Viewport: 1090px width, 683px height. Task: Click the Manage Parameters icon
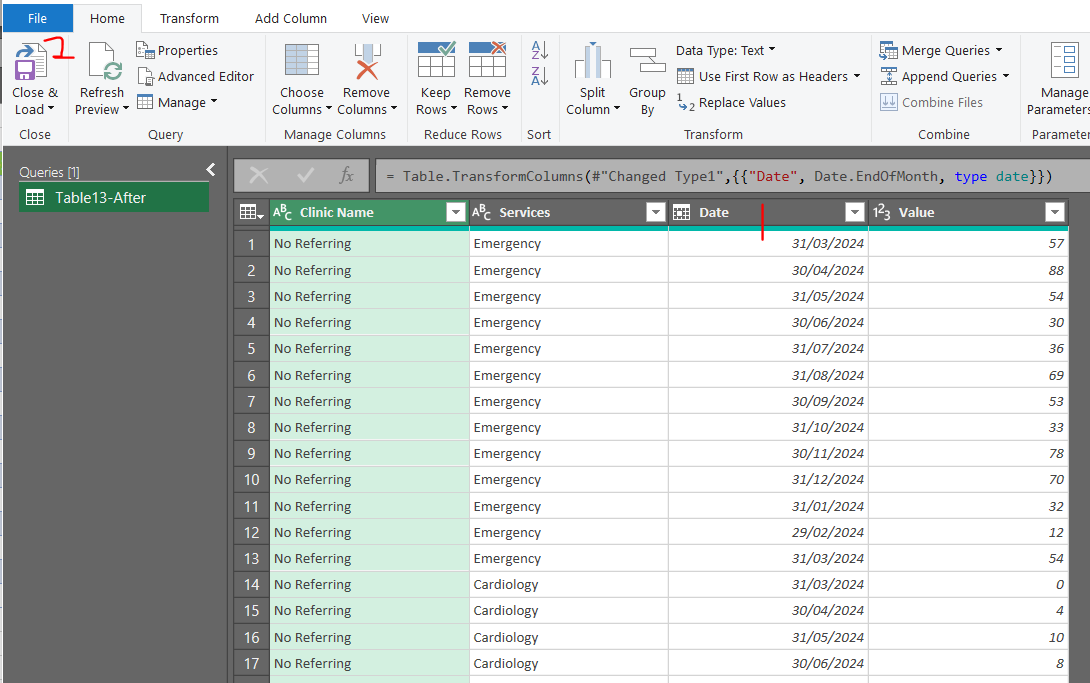(1064, 60)
